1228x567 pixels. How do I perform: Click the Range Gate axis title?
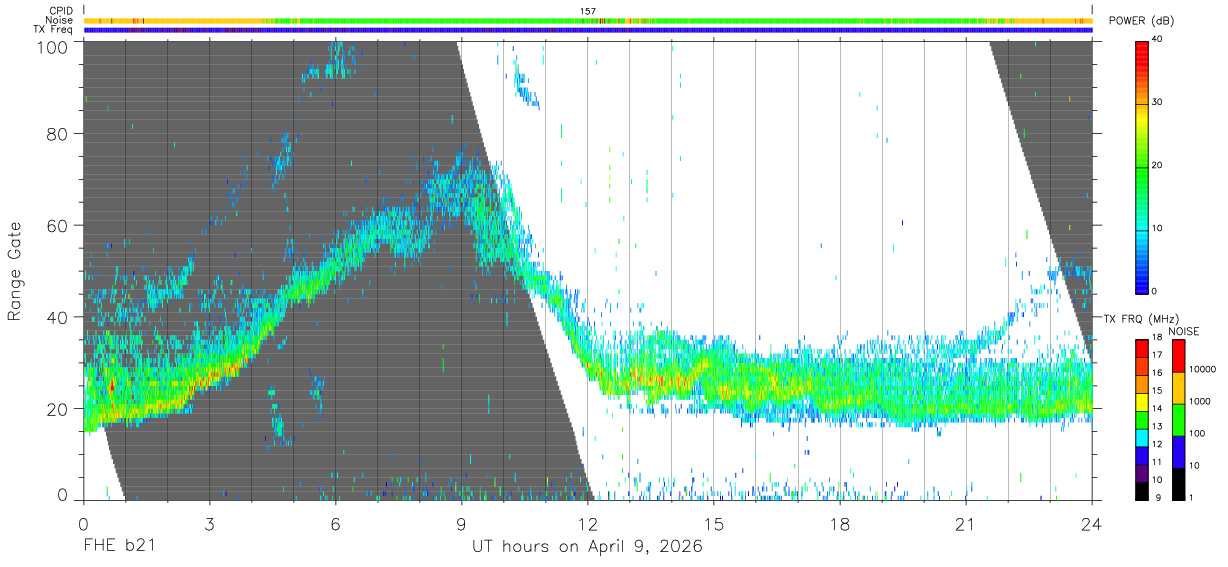(x=15, y=270)
